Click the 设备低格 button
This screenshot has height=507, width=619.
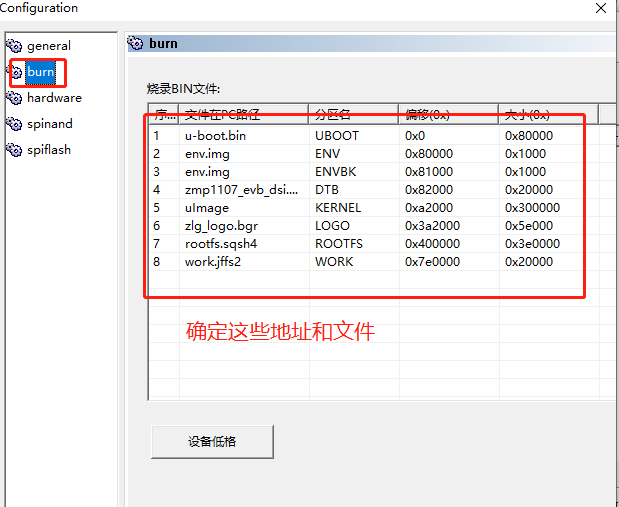pyautogui.click(x=212, y=441)
